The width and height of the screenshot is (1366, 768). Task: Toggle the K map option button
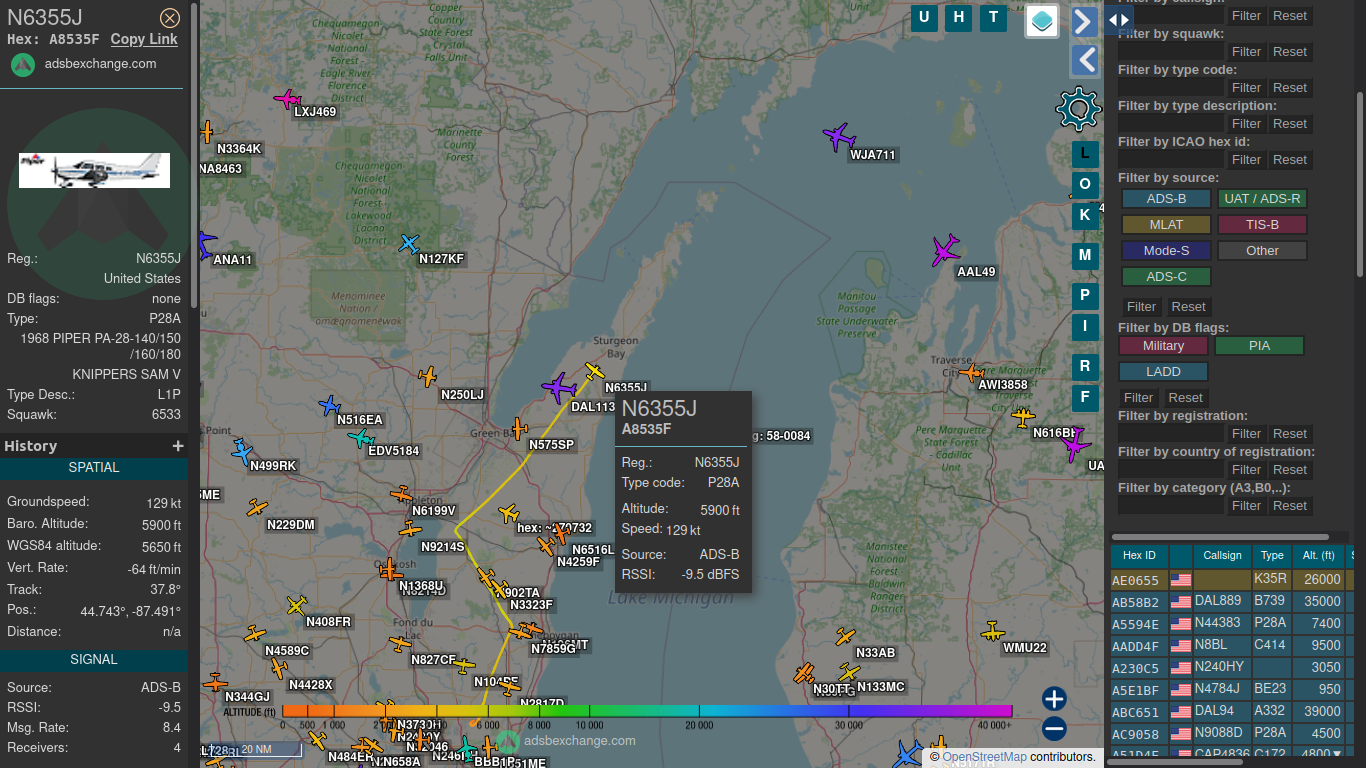click(1085, 215)
